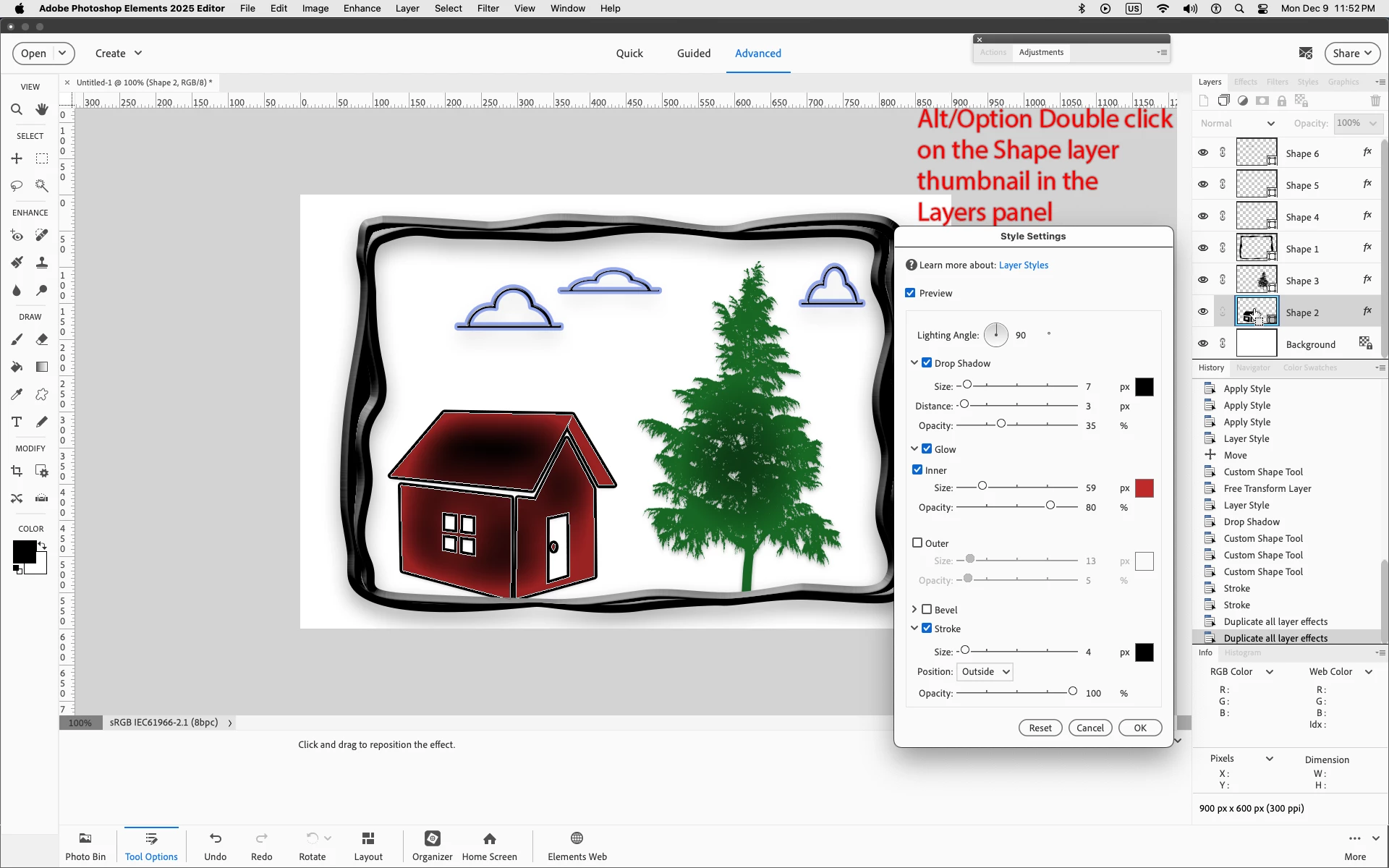Viewport: 1389px width, 868px height.
Task: Enable the Bevel checkbox
Action: [x=927, y=609]
